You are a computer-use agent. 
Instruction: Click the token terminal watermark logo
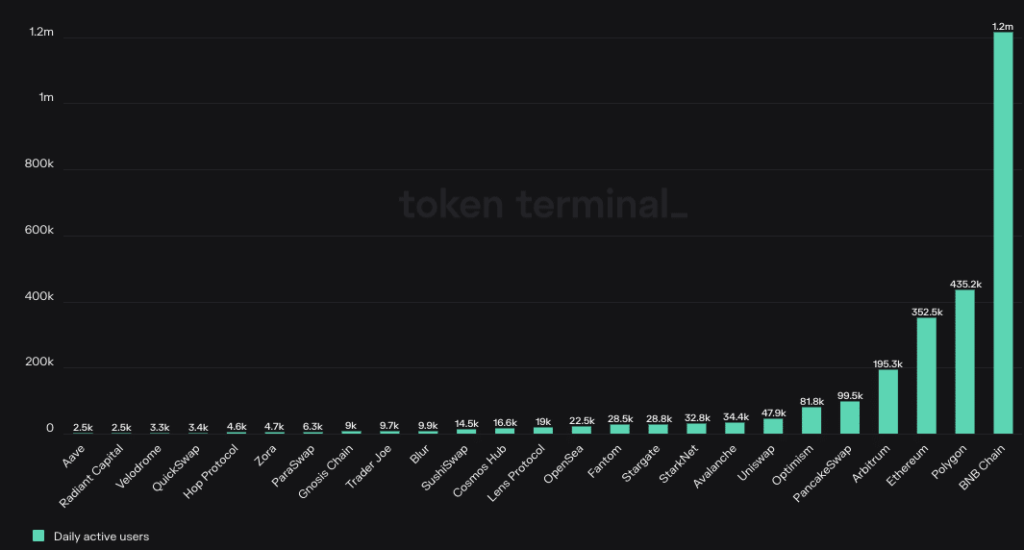(x=543, y=204)
